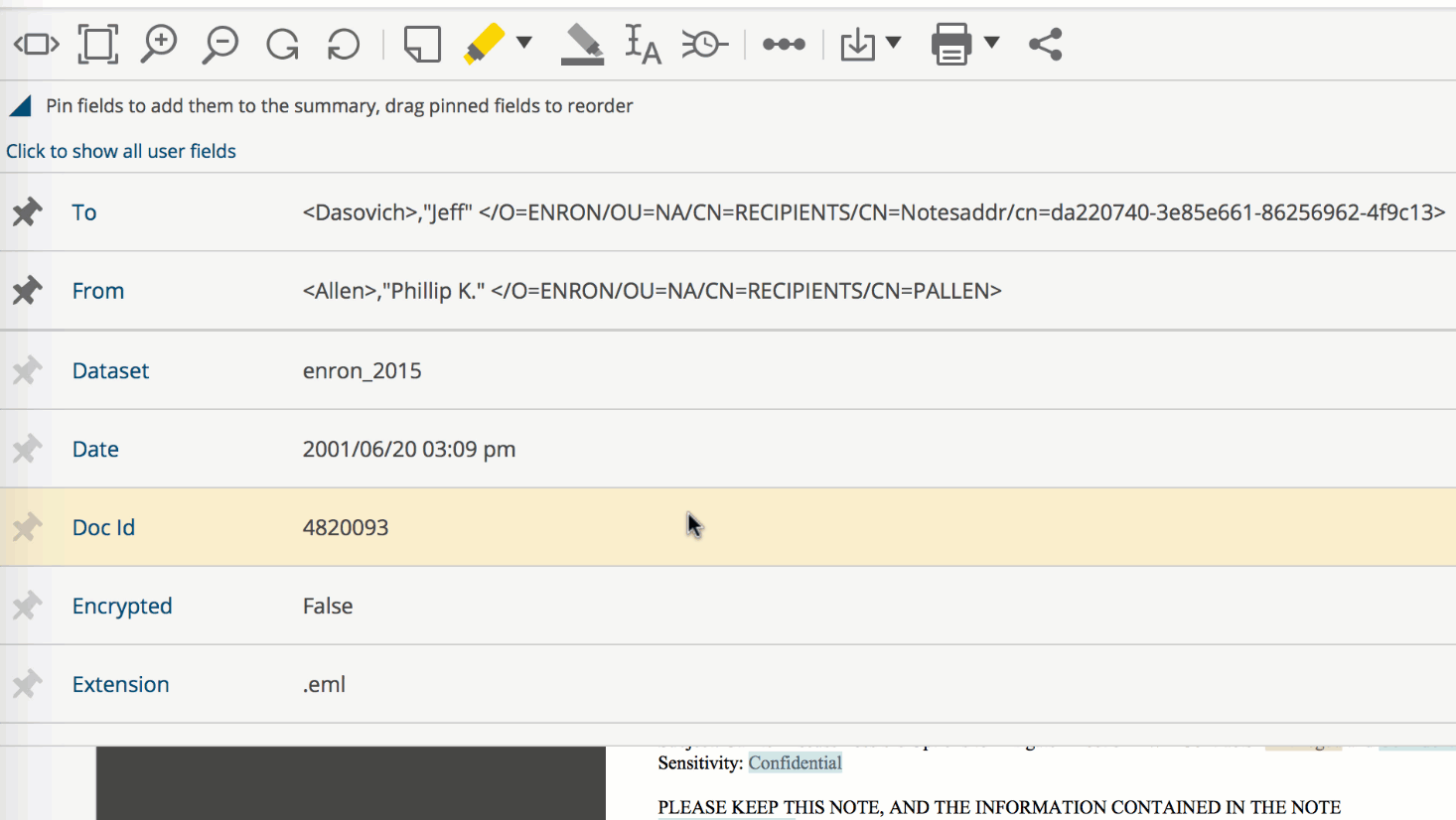Click the Doc Id value 4820093
The image size is (1456, 820).
[x=346, y=527]
